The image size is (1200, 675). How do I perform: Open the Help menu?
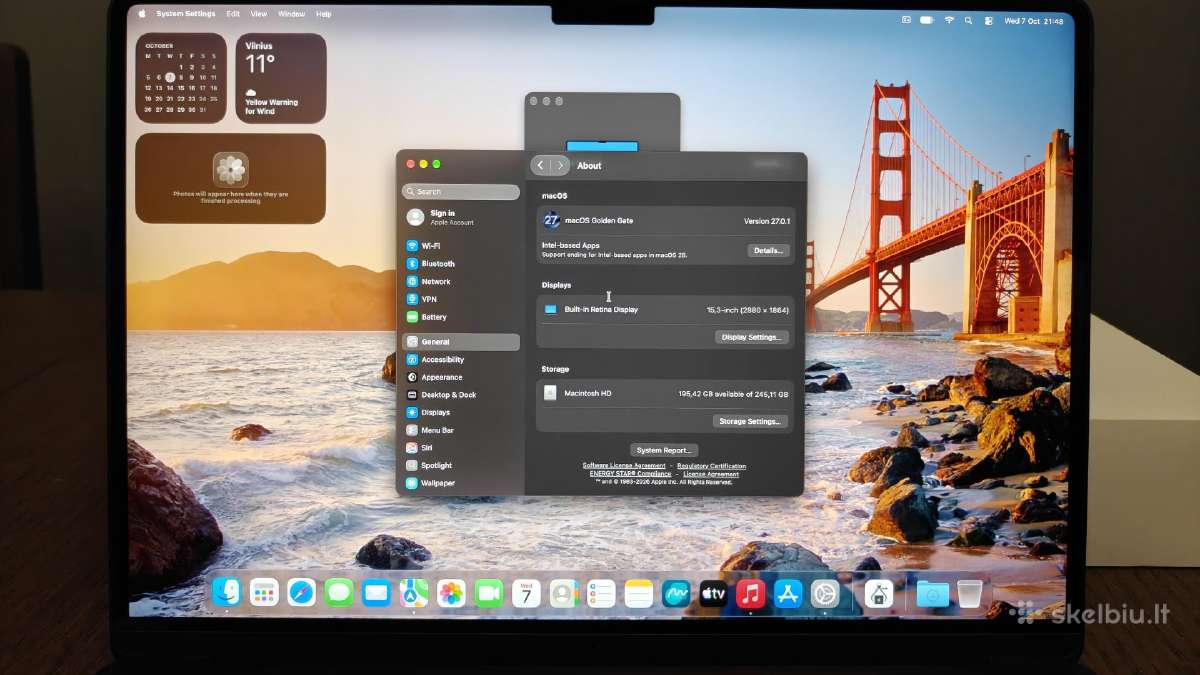tap(323, 14)
